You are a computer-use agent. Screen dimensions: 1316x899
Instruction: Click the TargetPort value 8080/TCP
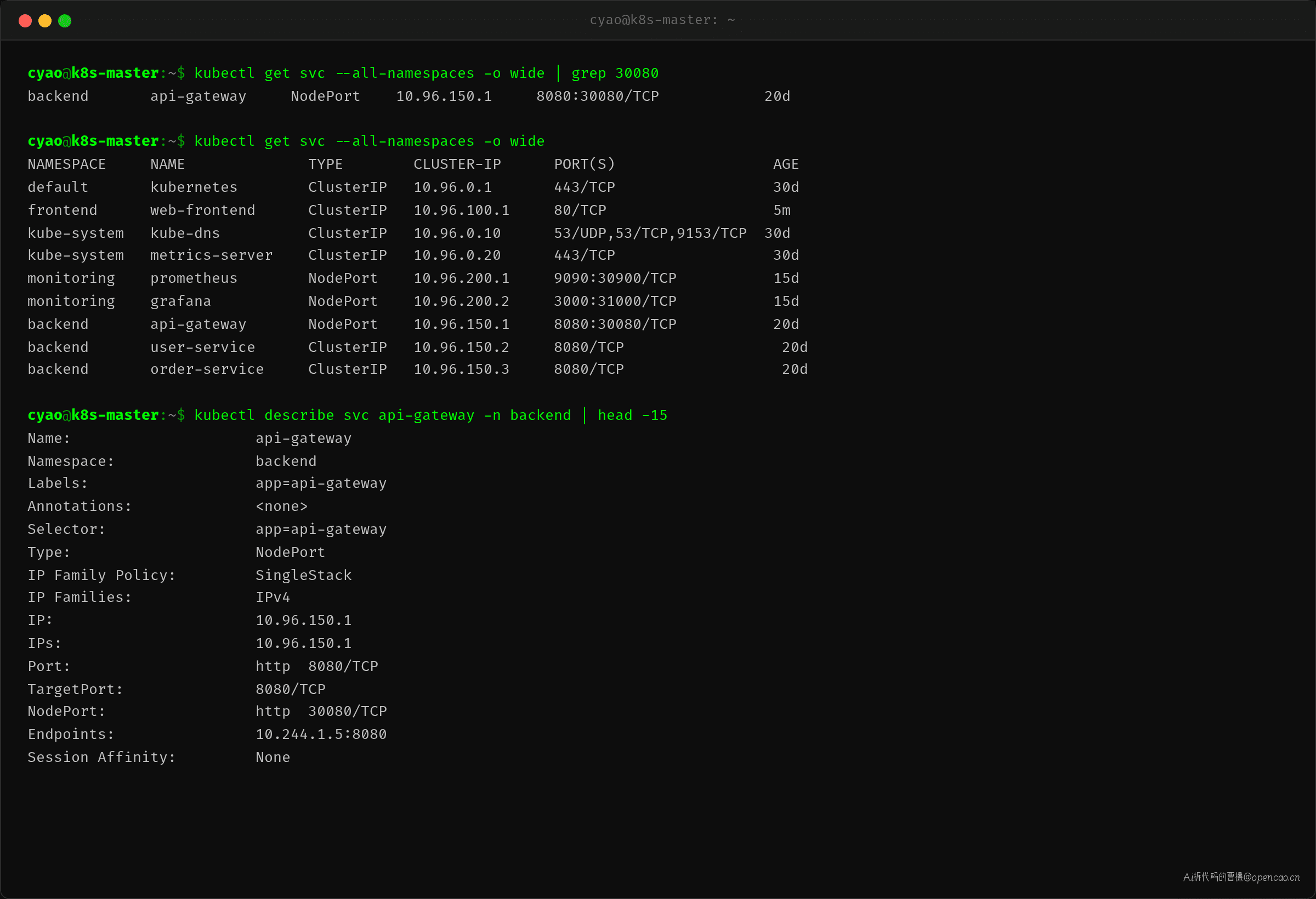coord(291,689)
